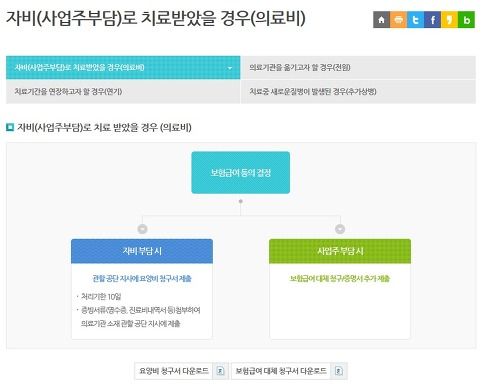Click the square bullet icon by section heading

10,127
